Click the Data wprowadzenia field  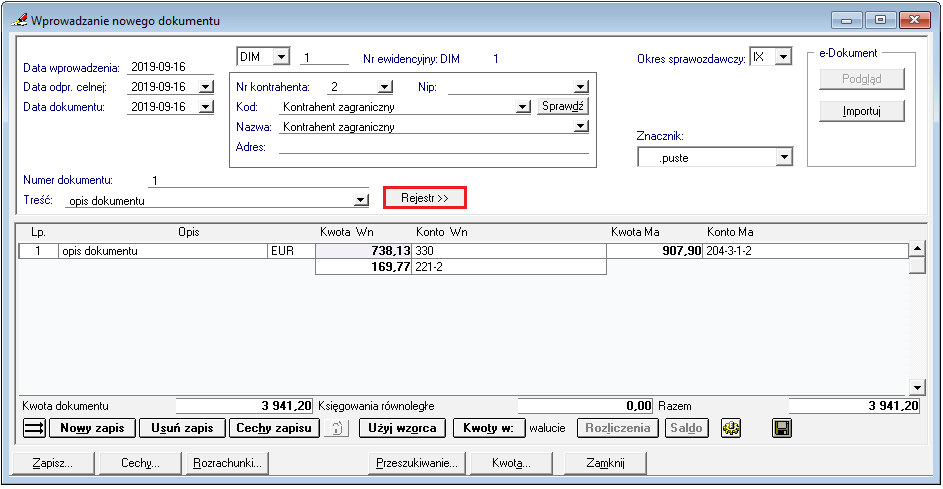pyautogui.click(x=170, y=67)
